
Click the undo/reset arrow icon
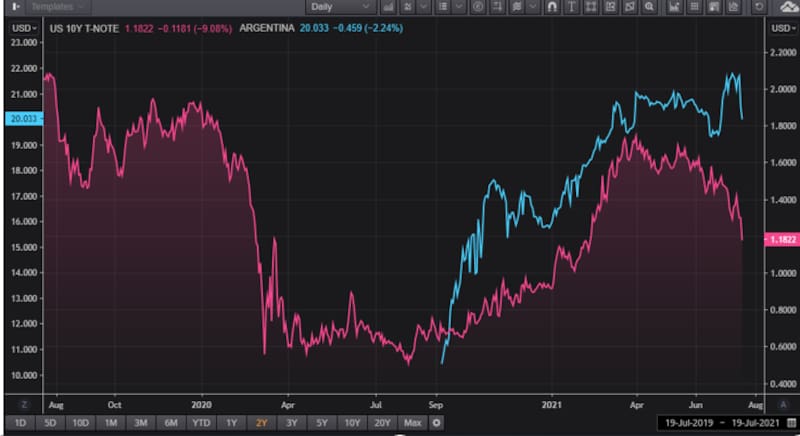point(760,7)
